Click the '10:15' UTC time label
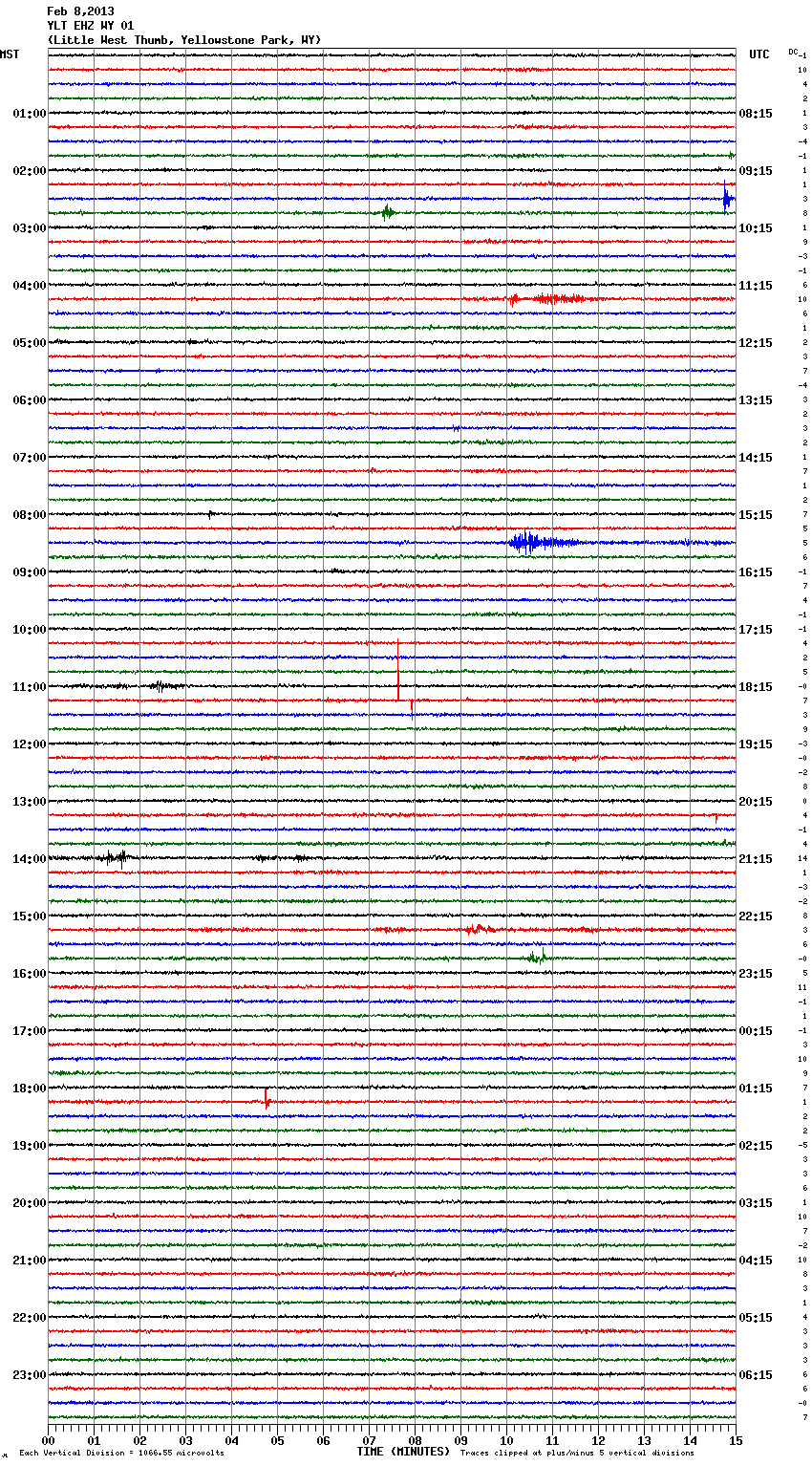The image size is (812, 1466). (x=756, y=228)
